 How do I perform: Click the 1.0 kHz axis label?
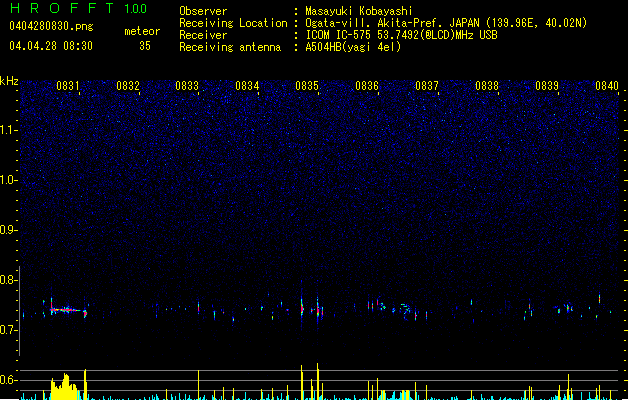click(9, 180)
